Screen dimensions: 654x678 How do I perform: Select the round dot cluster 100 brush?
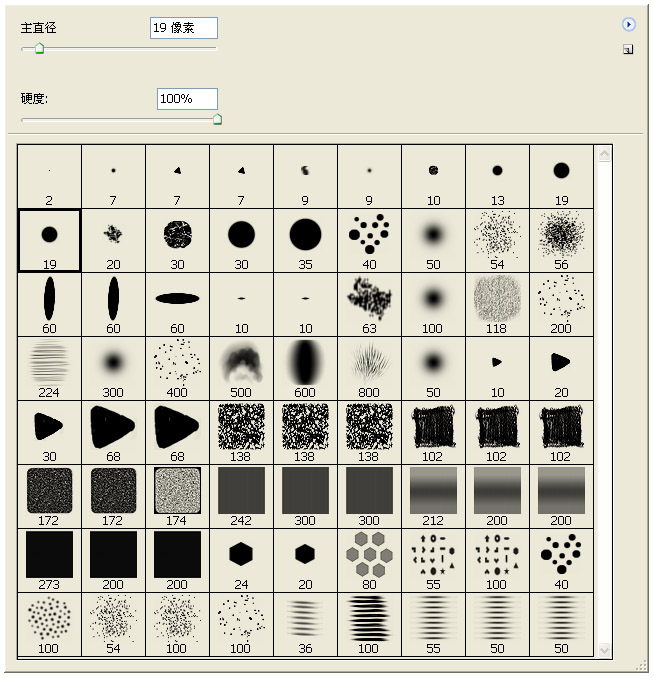49,624
